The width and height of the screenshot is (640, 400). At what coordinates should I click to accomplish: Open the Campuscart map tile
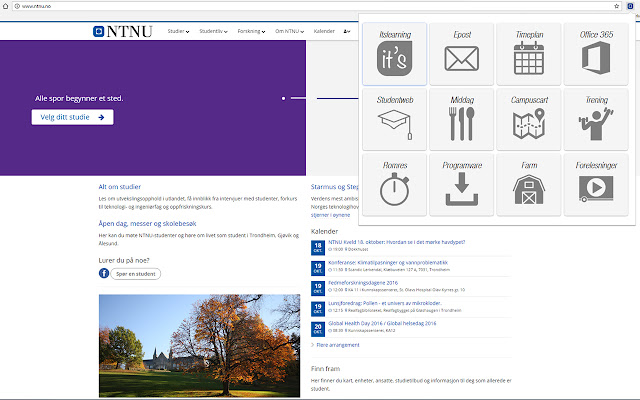[x=529, y=119]
